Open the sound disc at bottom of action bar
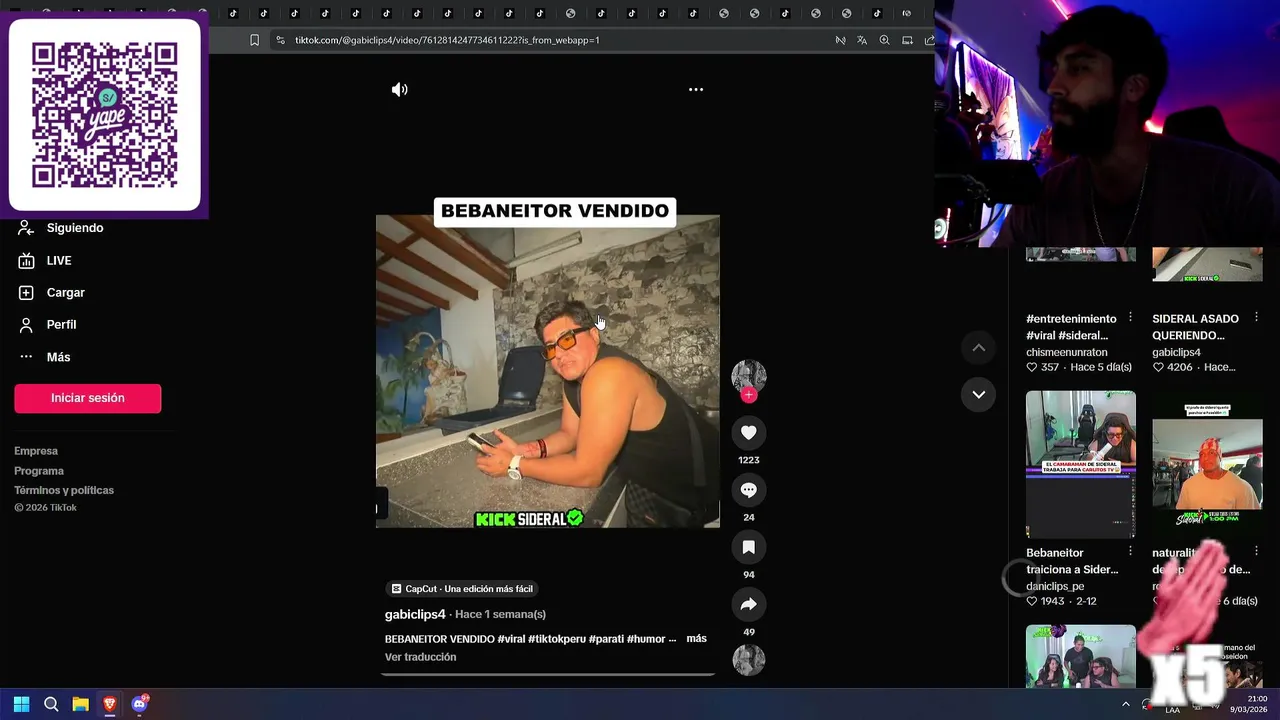This screenshot has height=720, width=1280. tap(748, 660)
